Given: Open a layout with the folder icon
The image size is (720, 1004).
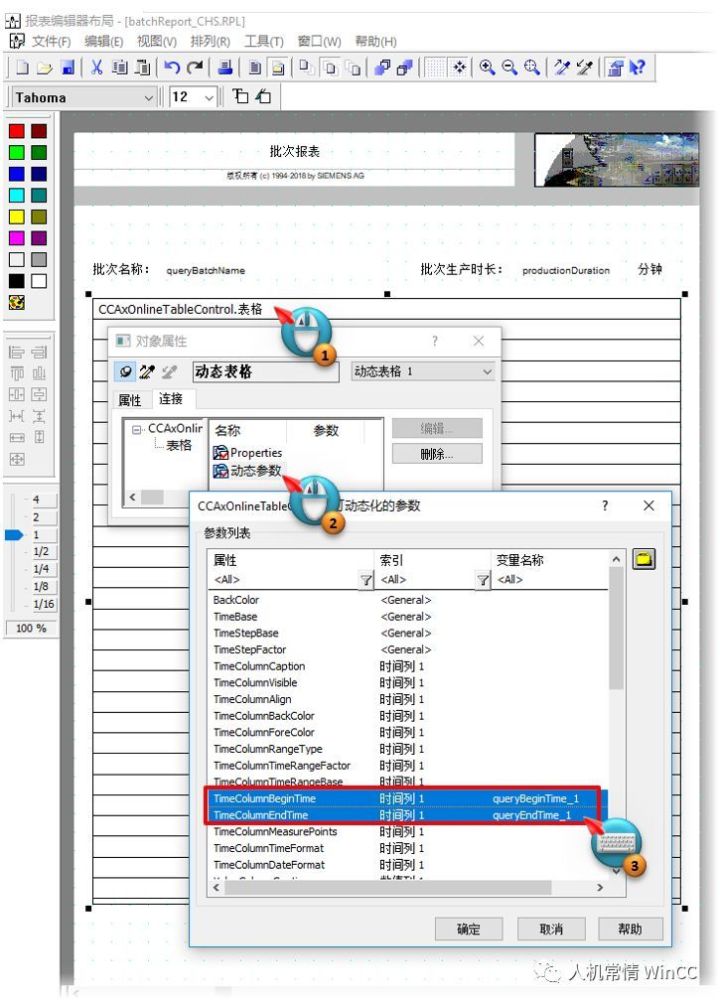Looking at the screenshot, I should (x=44, y=67).
